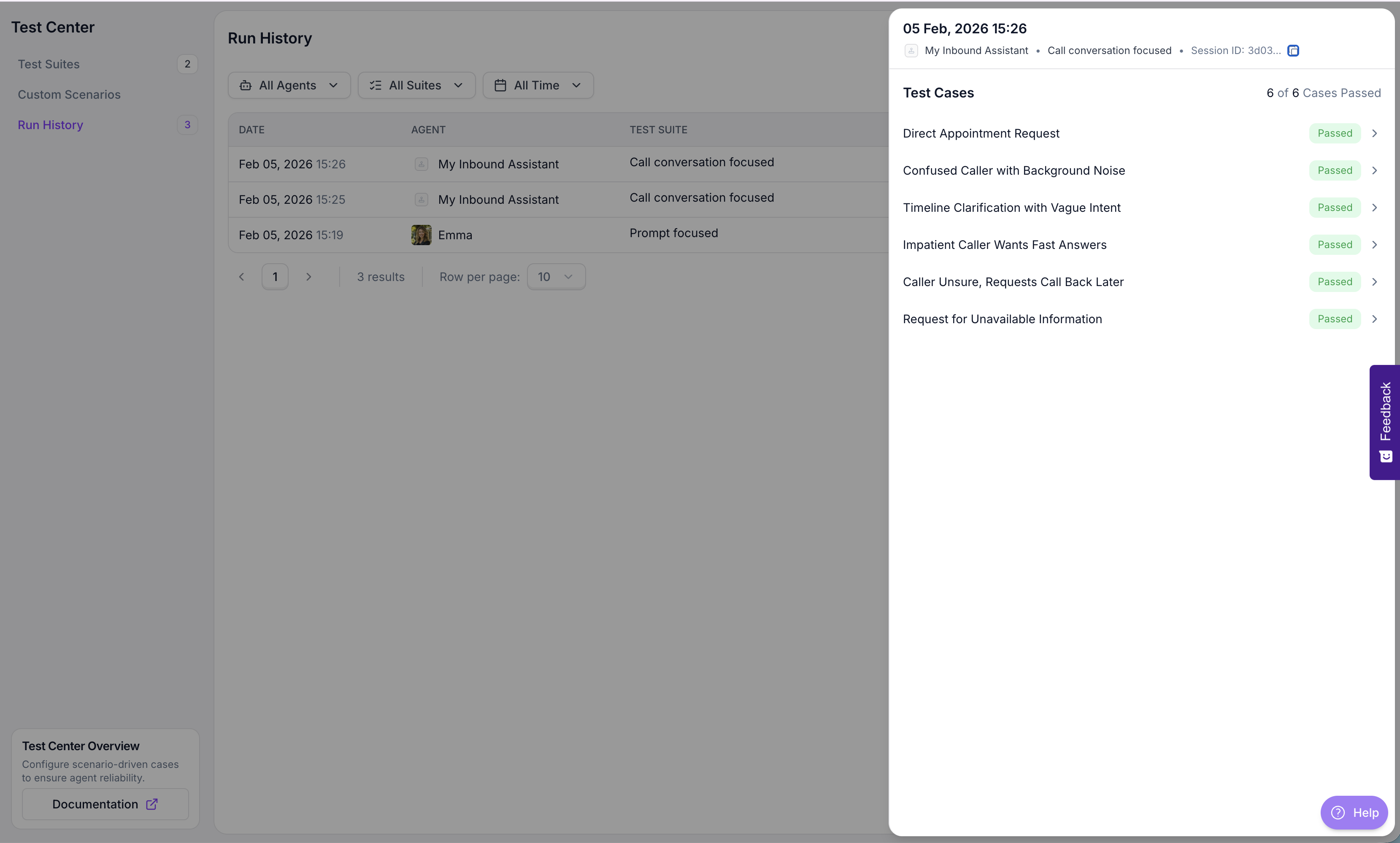
Task: Go to the next results page
Action: tap(308, 277)
